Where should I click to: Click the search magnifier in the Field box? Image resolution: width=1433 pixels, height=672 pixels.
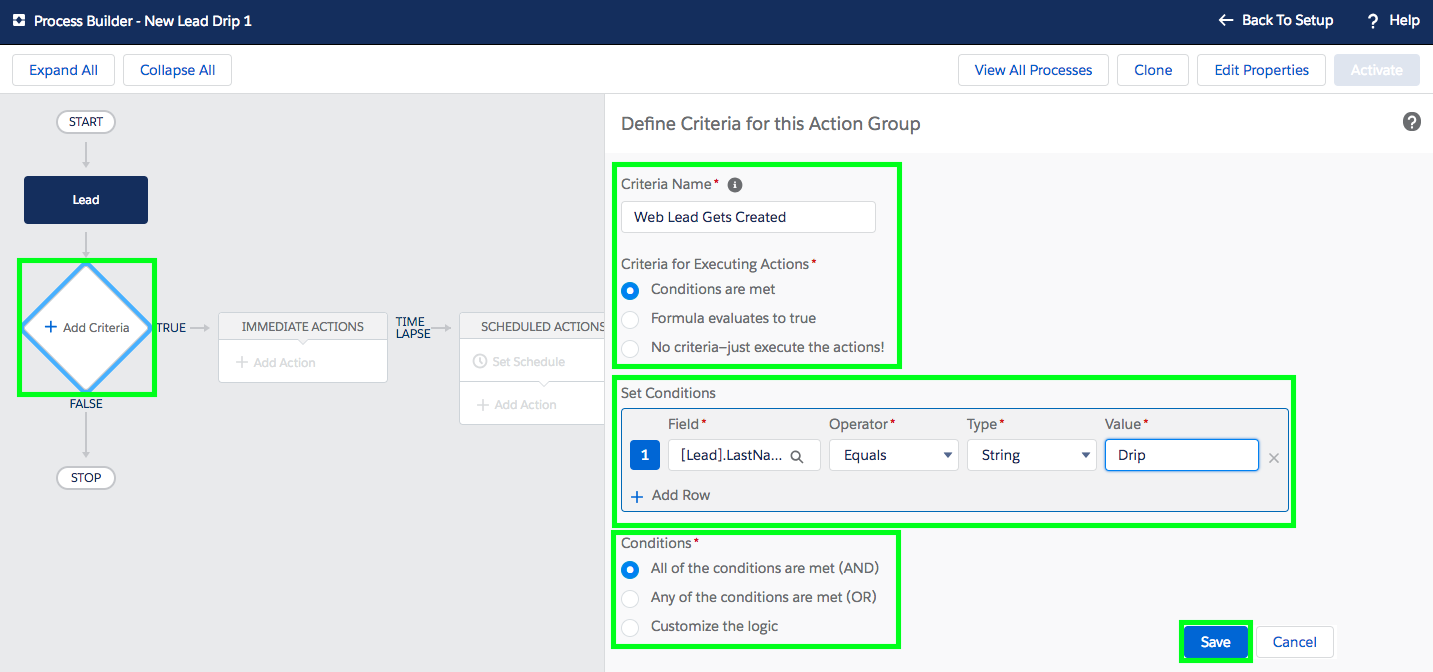797,456
